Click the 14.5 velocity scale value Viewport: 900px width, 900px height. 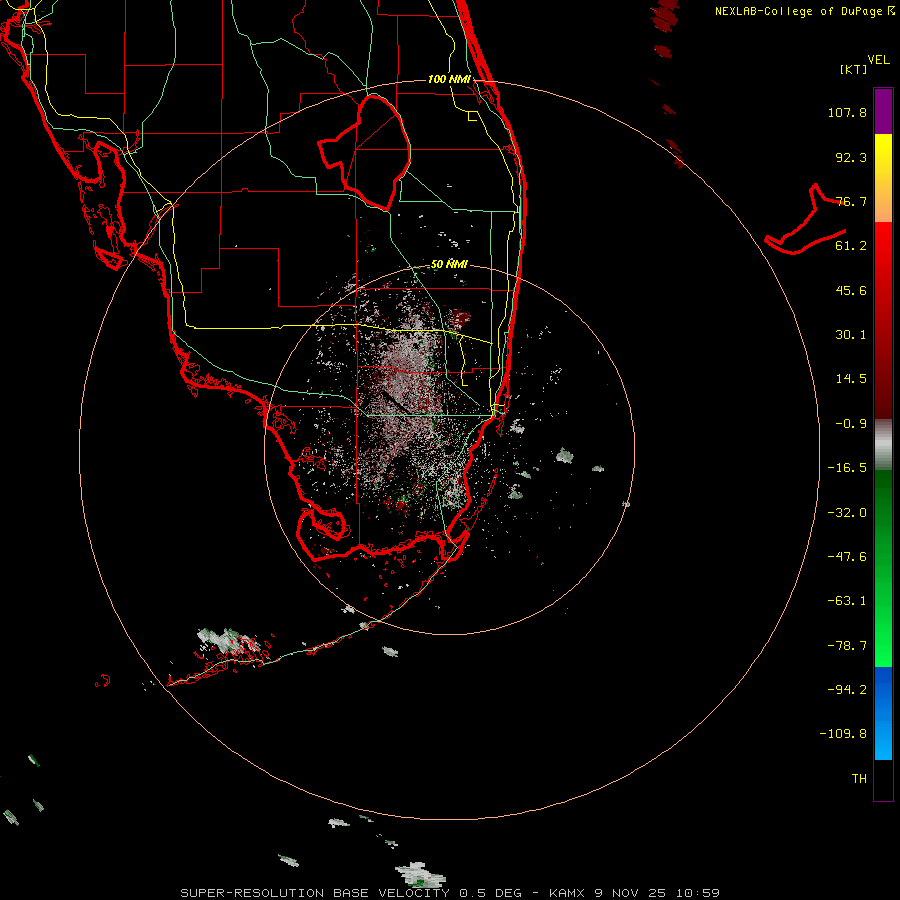(851, 379)
